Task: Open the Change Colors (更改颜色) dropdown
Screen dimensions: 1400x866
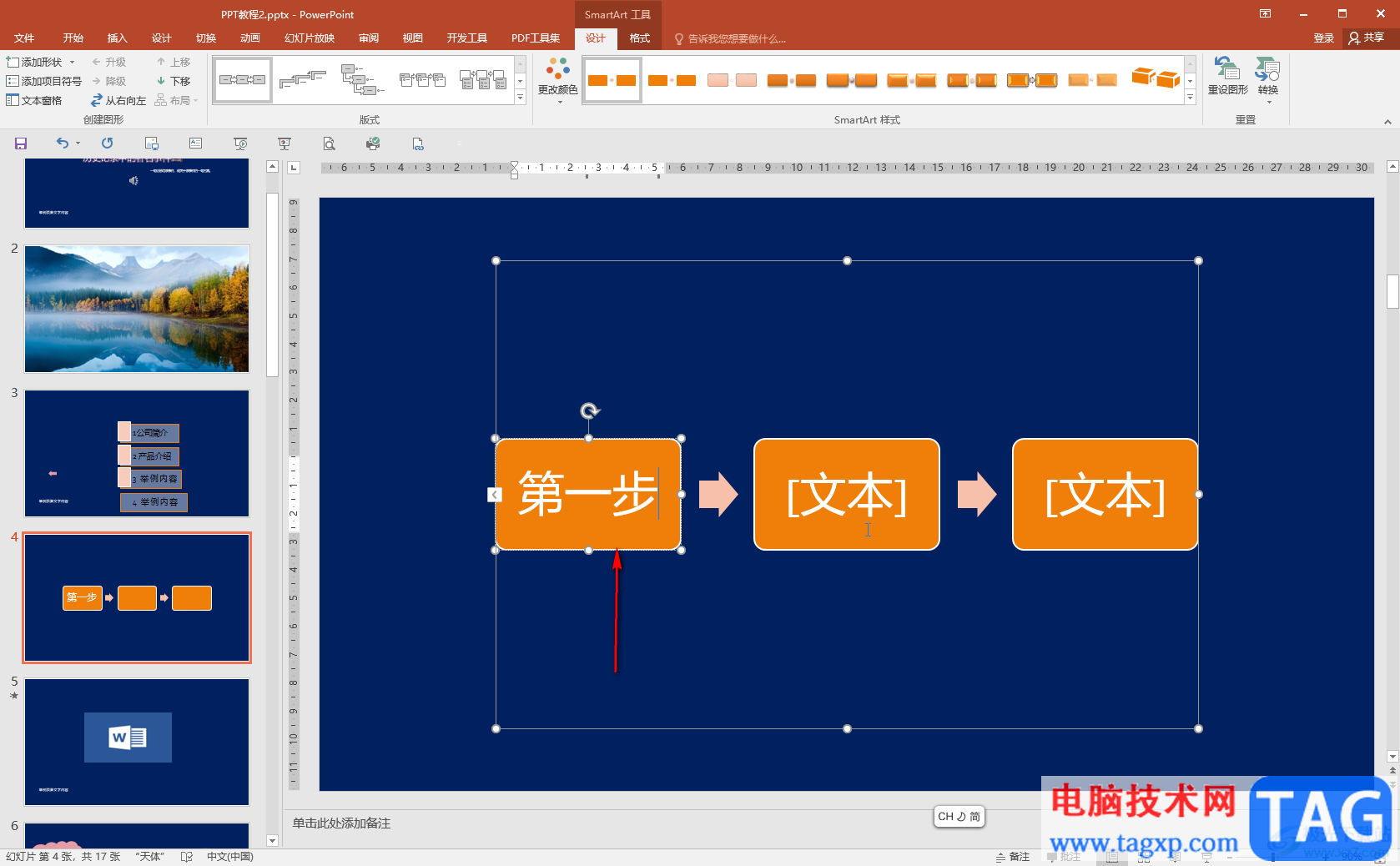Action: coord(557,81)
